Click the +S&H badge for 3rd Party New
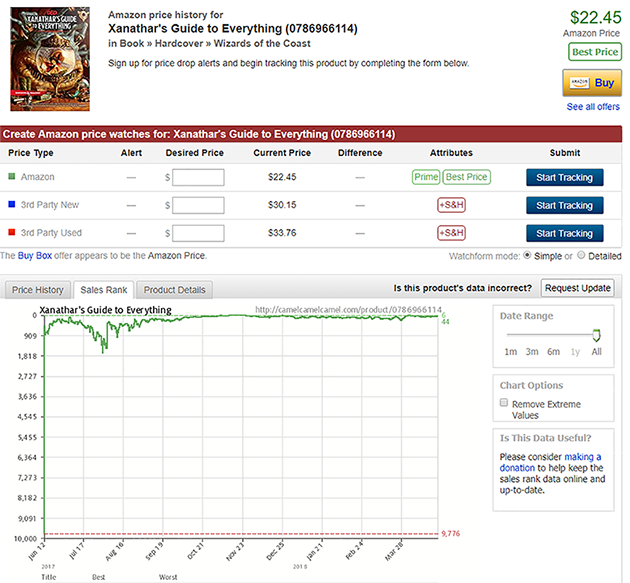The height and width of the screenshot is (583, 630). point(451,205)
